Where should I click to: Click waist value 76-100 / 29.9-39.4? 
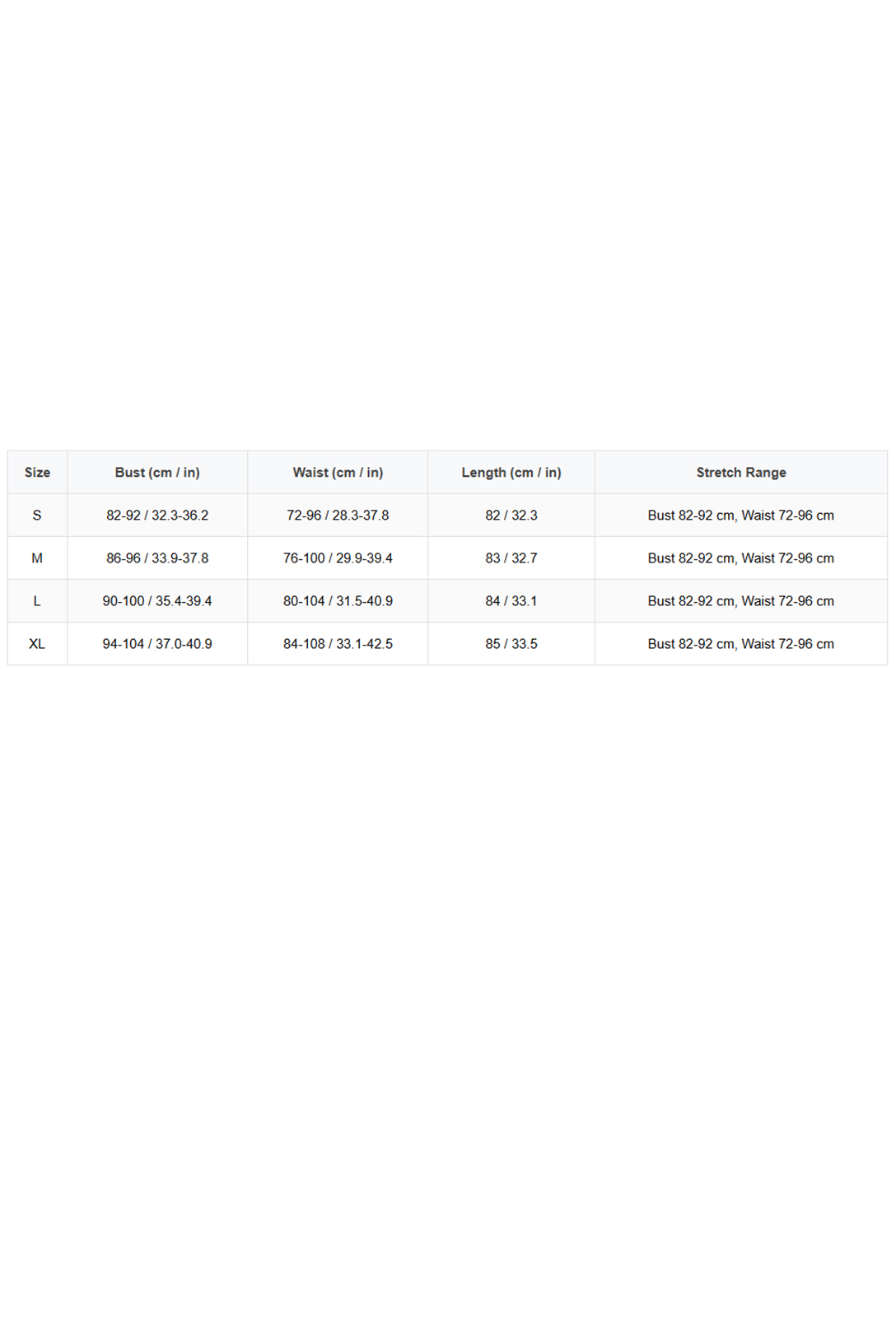click(x=338, y=558)
